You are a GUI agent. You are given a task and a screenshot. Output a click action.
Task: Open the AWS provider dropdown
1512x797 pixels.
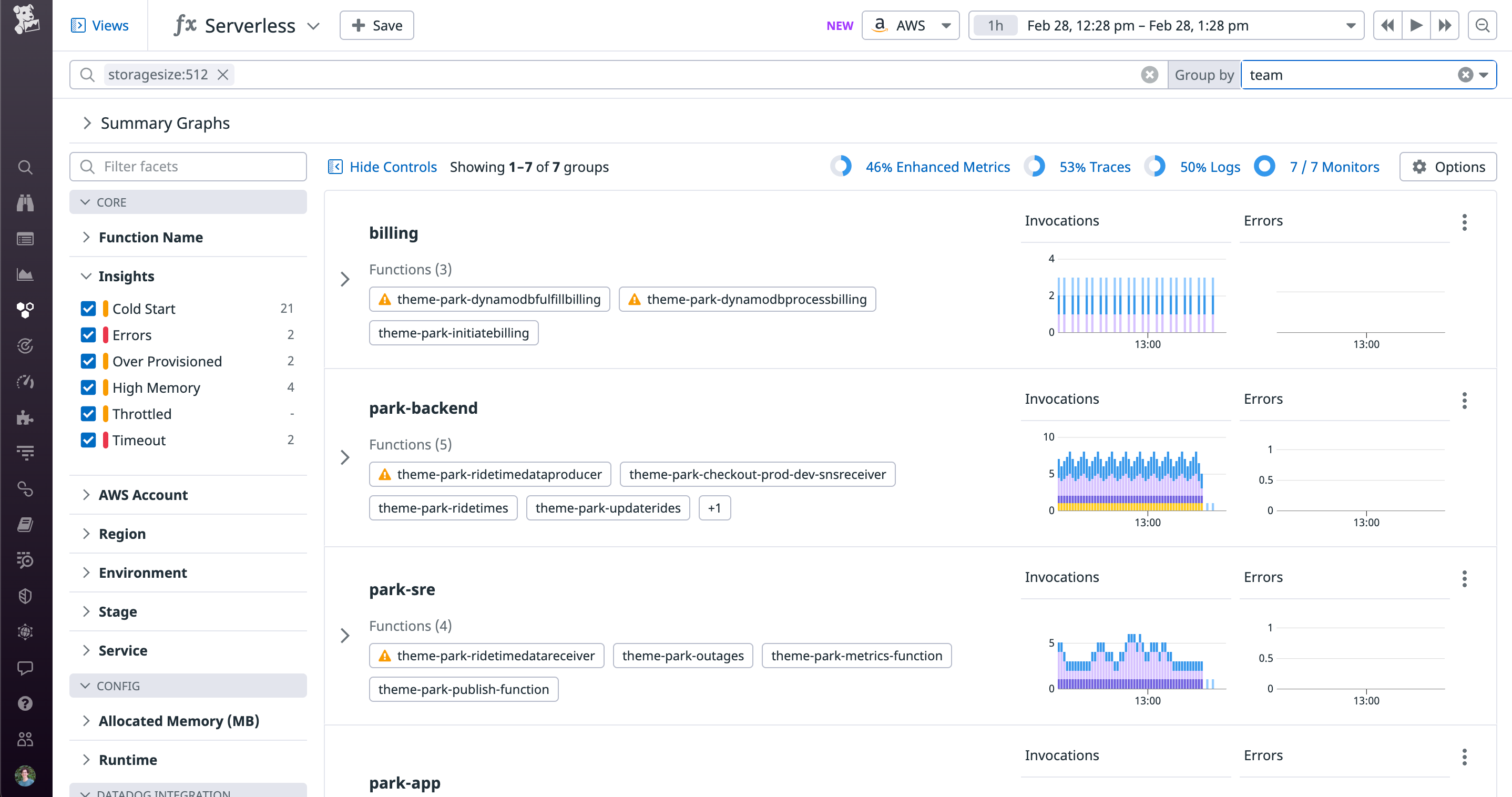(911, 25)
